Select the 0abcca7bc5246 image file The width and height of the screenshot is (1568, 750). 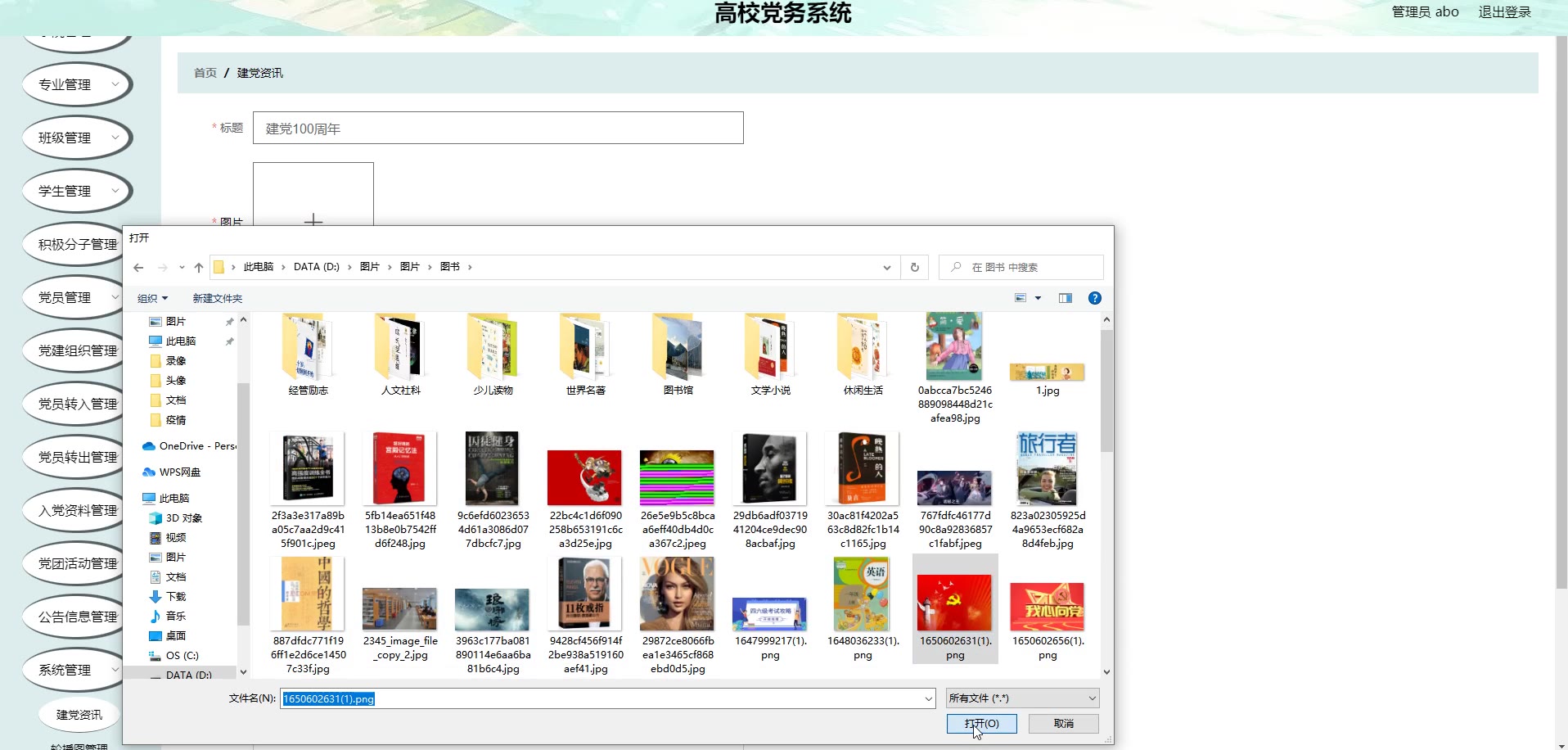[x=955, y=368]
